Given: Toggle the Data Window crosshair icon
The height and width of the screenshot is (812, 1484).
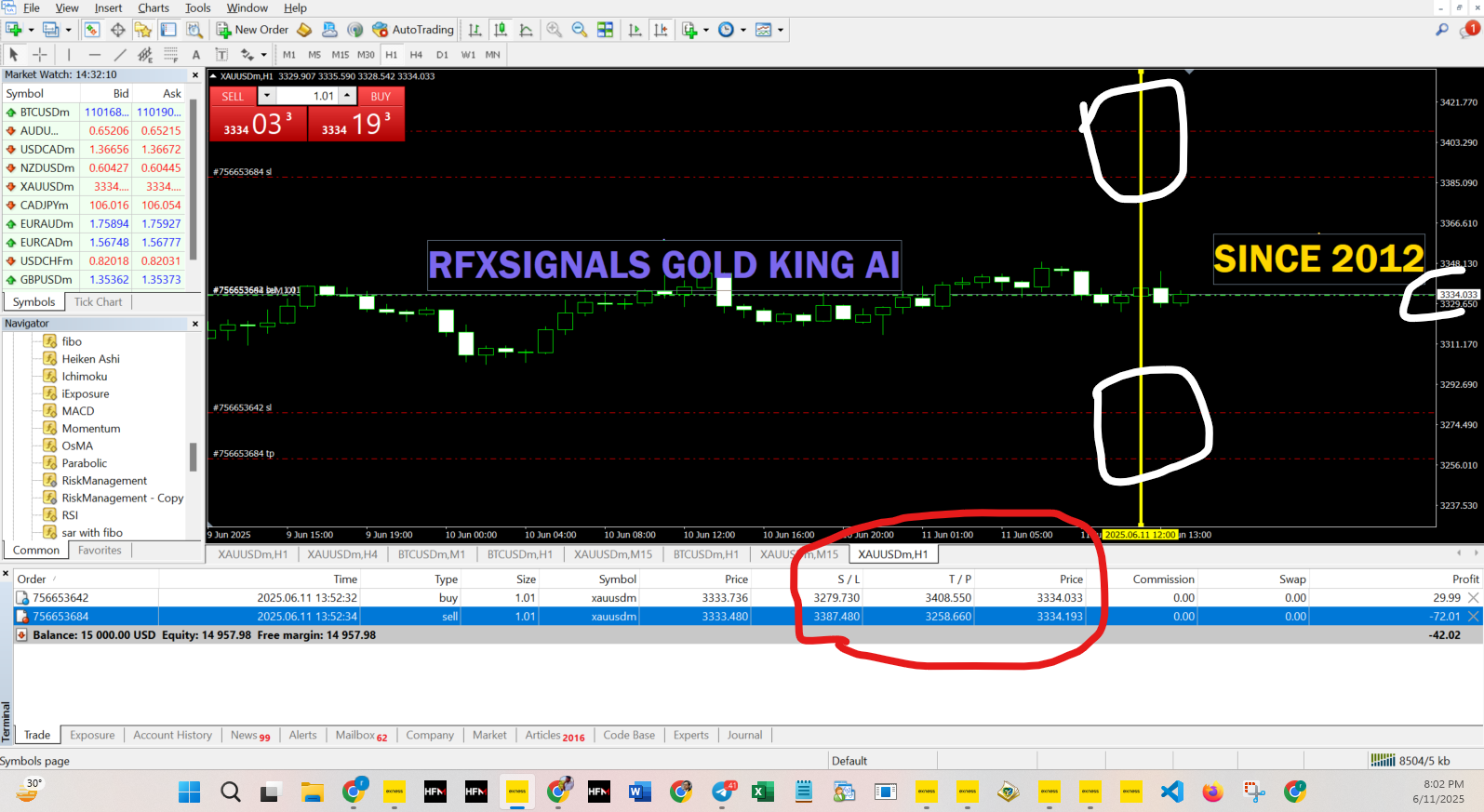Looking at the screenshot, I should tap(118, 30).
